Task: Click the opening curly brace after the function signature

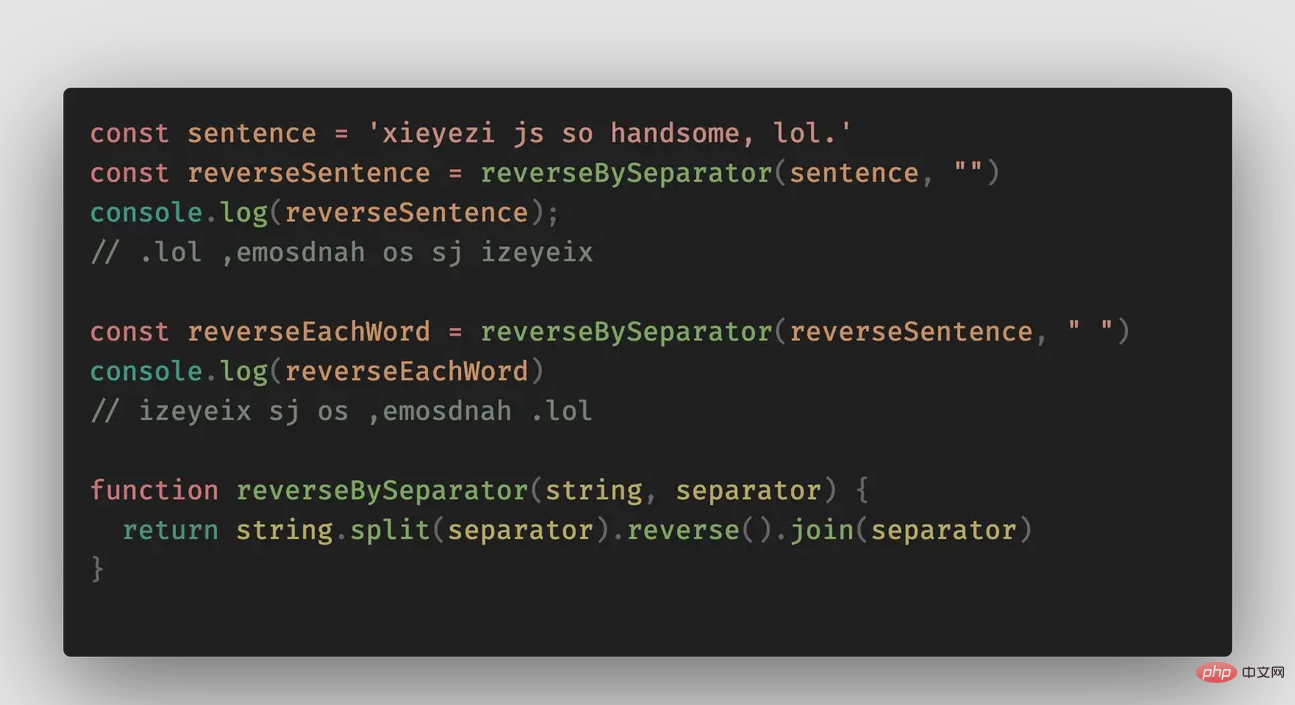Action: click(862, 490)
